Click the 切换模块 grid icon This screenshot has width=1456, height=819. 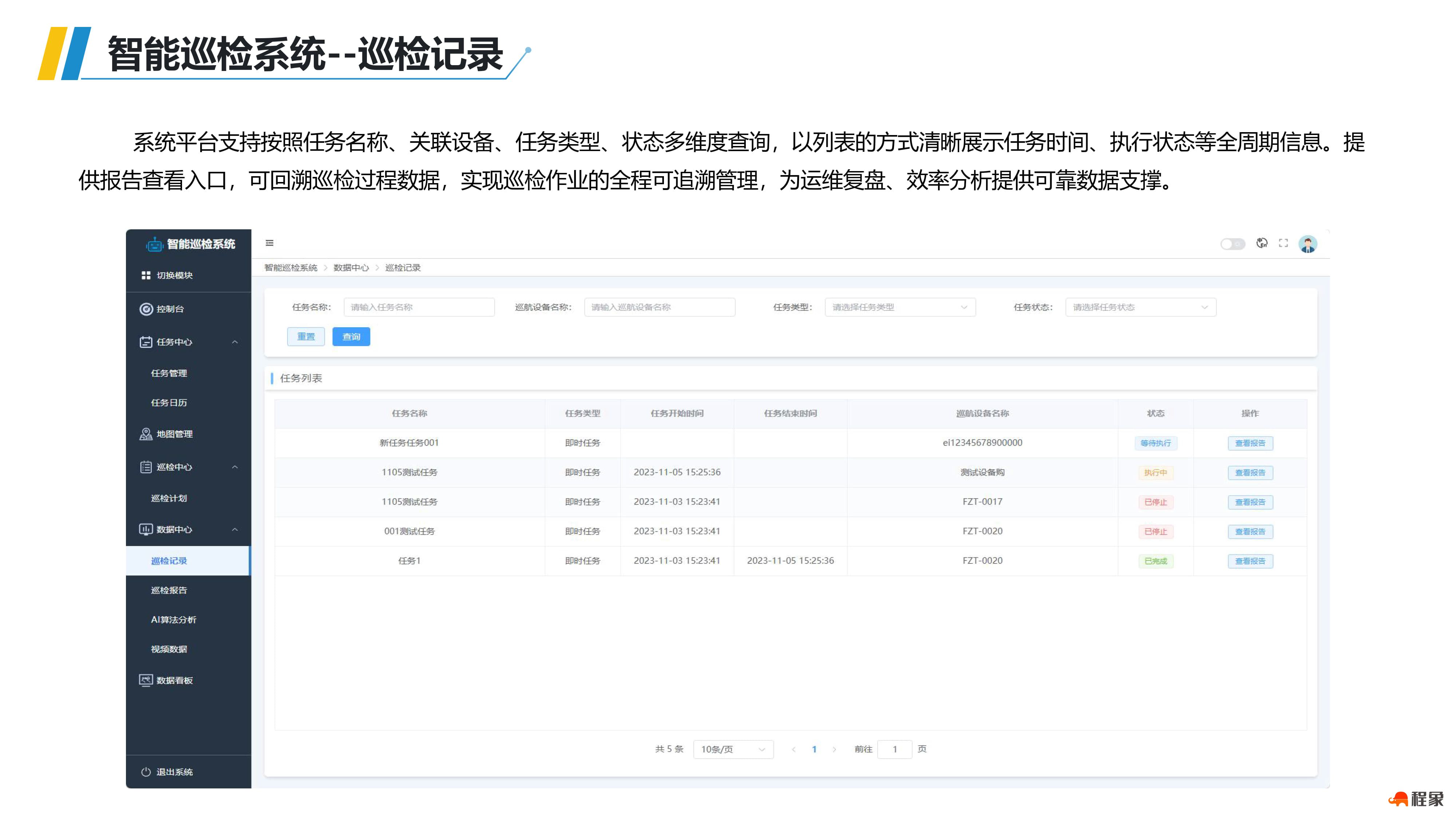(x=146, y=275)
